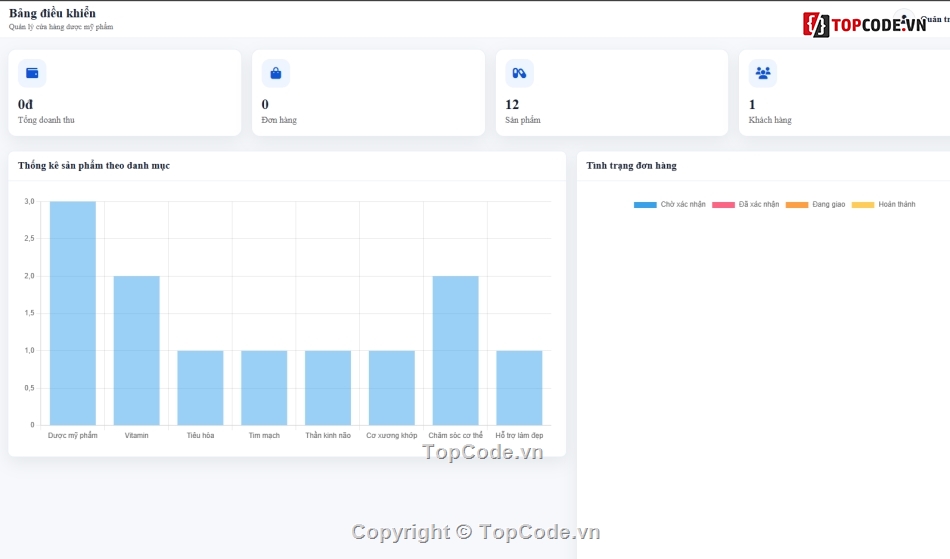Click the Thần kinh não bar
This screenshot has width=950, height=559.
328,388
